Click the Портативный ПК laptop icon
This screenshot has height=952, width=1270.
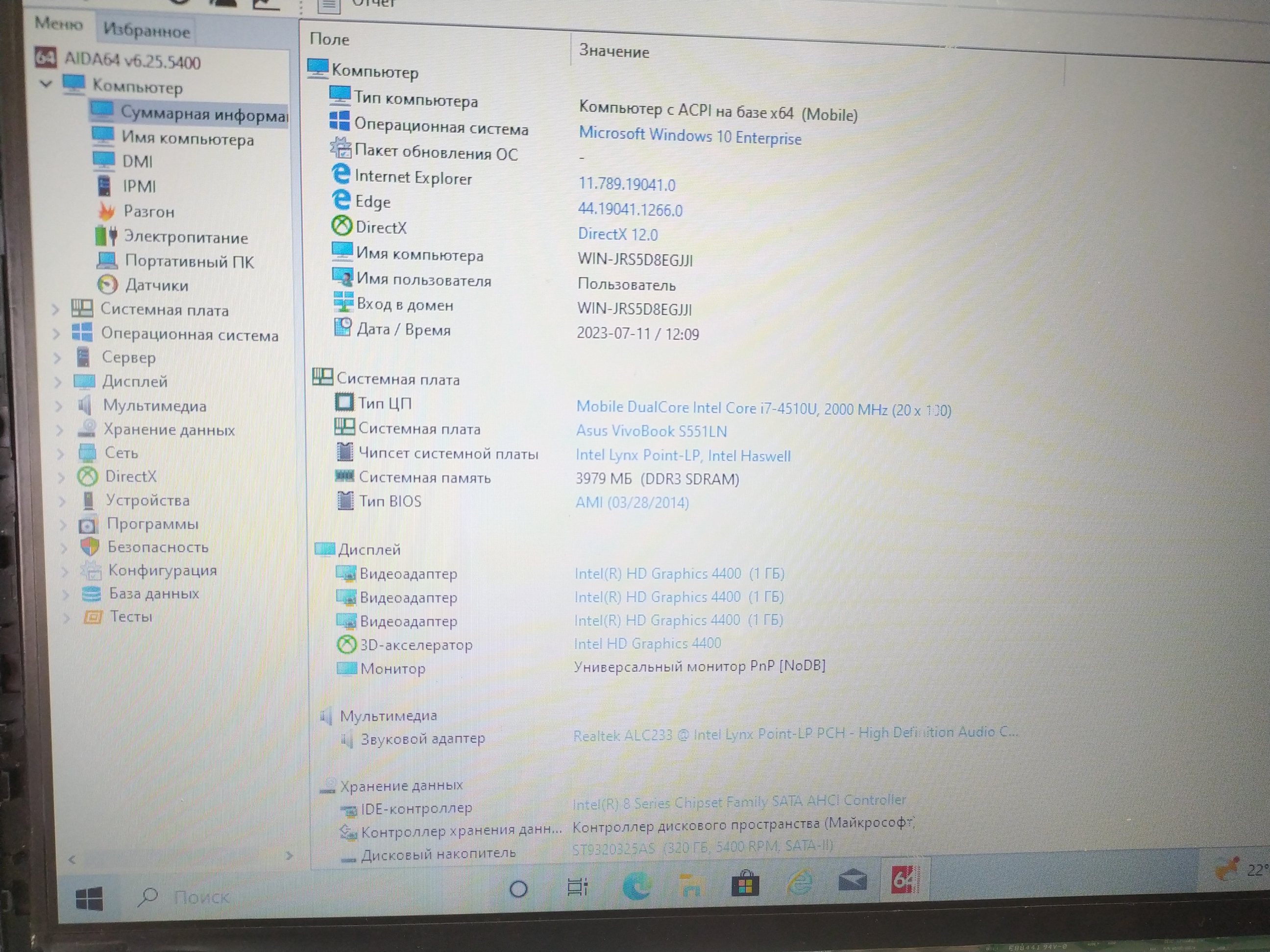pos(107,260)
